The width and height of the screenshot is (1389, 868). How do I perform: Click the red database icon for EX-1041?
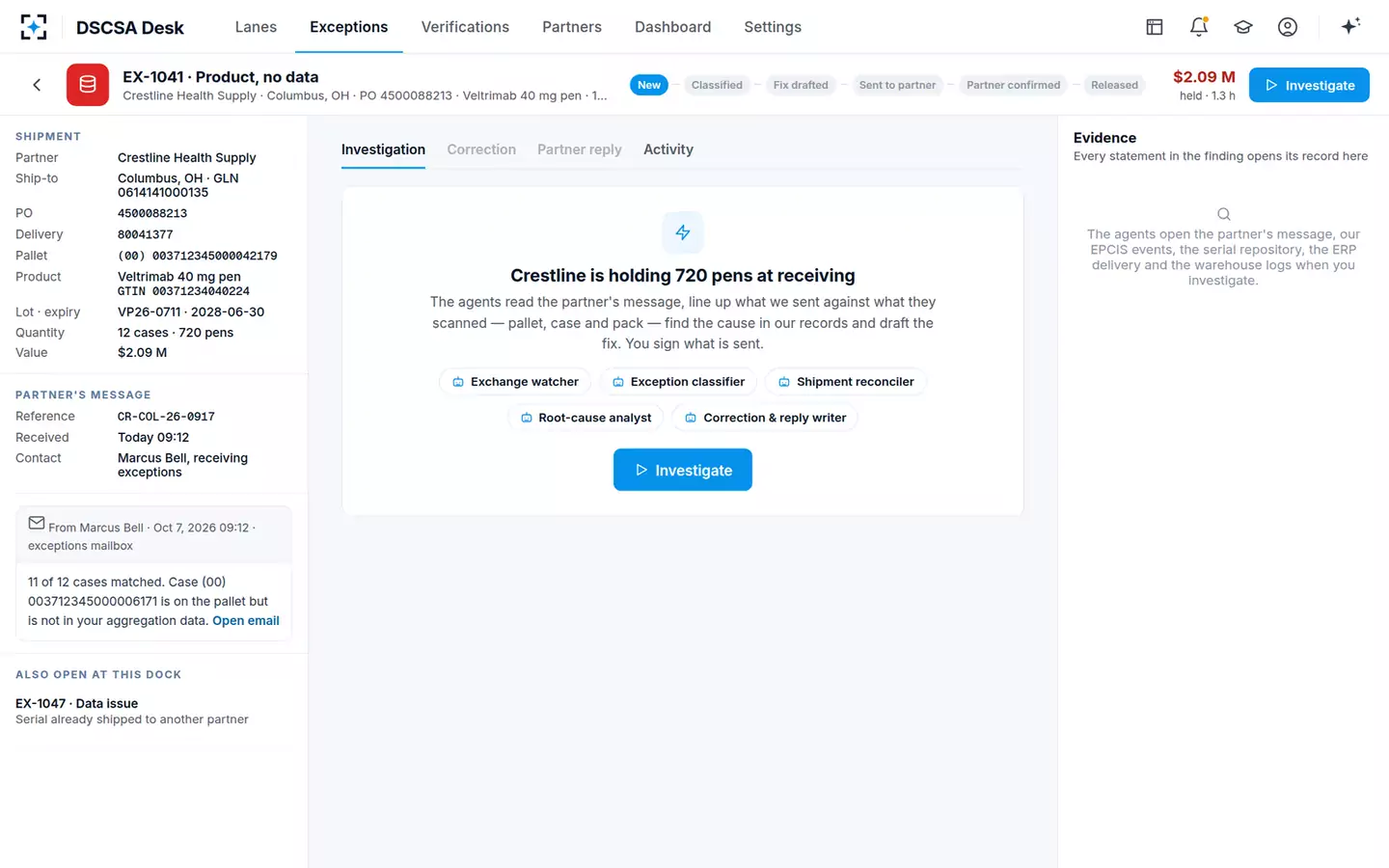click(x=88, y=85)
